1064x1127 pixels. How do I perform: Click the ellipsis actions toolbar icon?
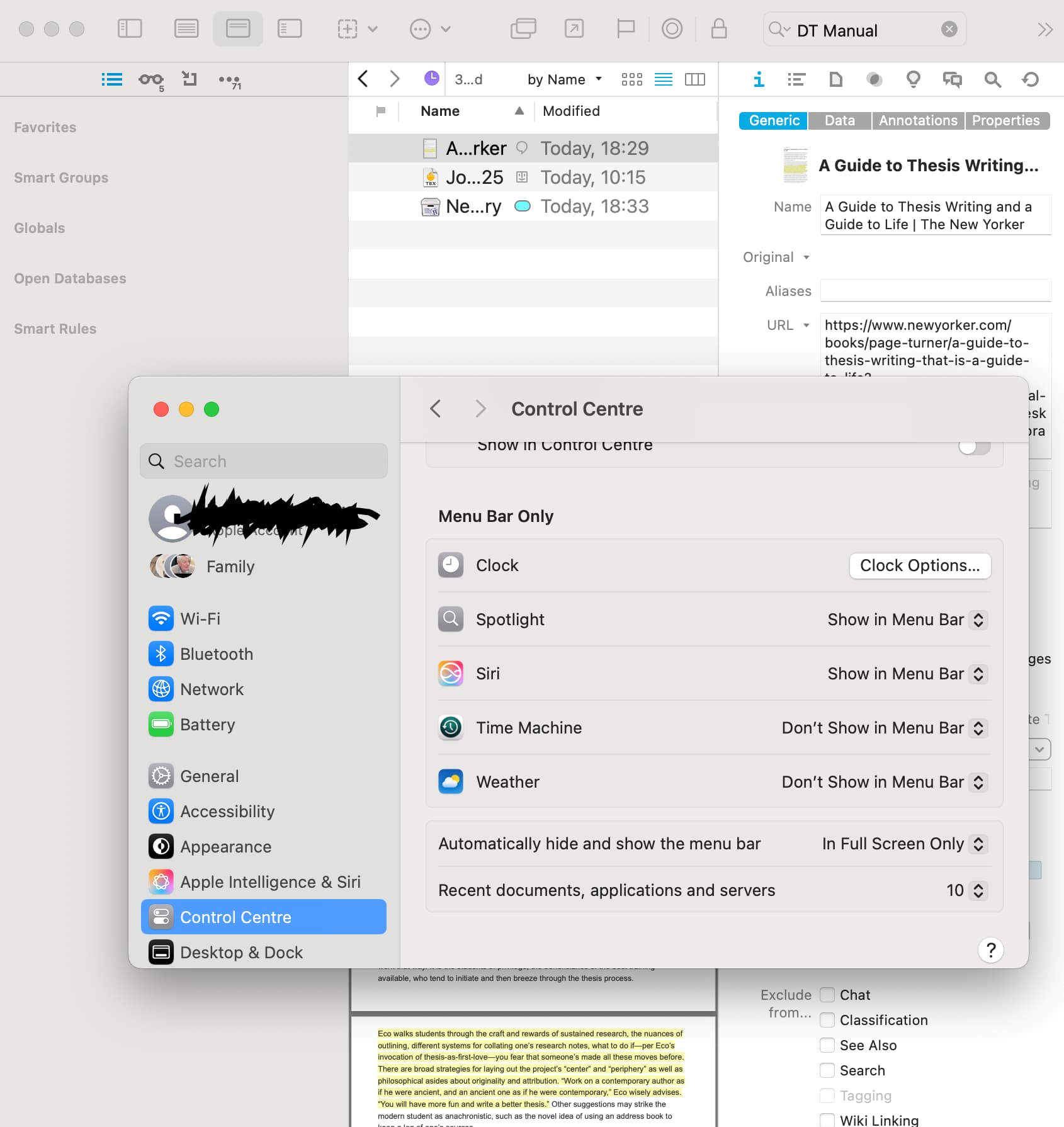pos(420,29)
